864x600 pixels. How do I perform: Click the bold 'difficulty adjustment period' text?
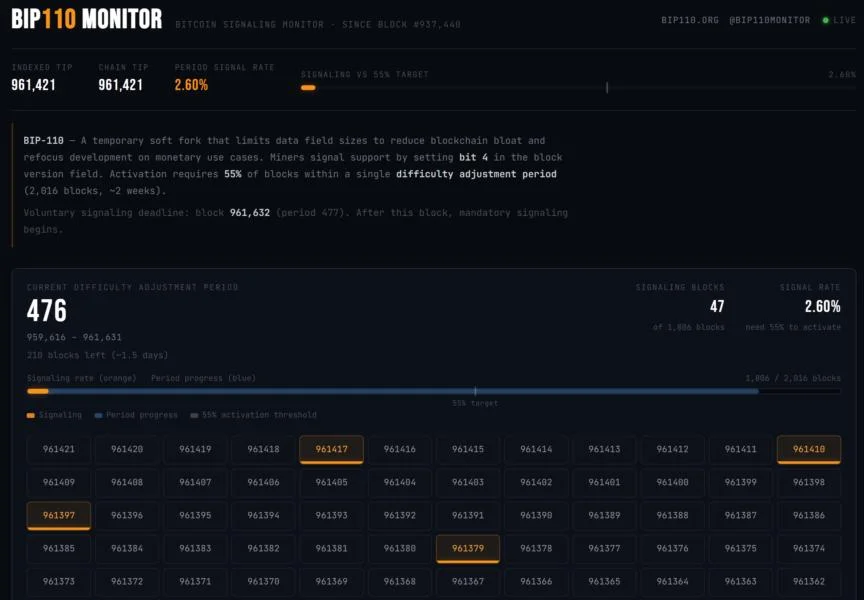[476, 174]
